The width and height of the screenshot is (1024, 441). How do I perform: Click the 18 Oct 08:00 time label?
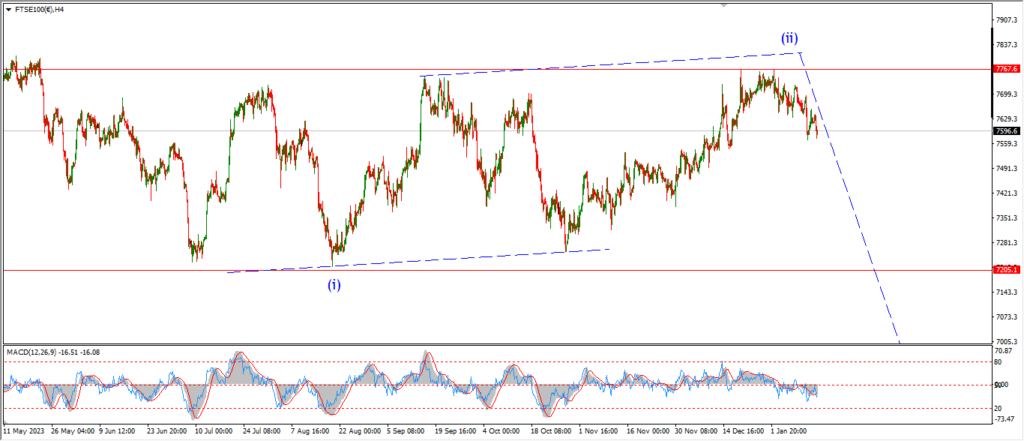549,432
